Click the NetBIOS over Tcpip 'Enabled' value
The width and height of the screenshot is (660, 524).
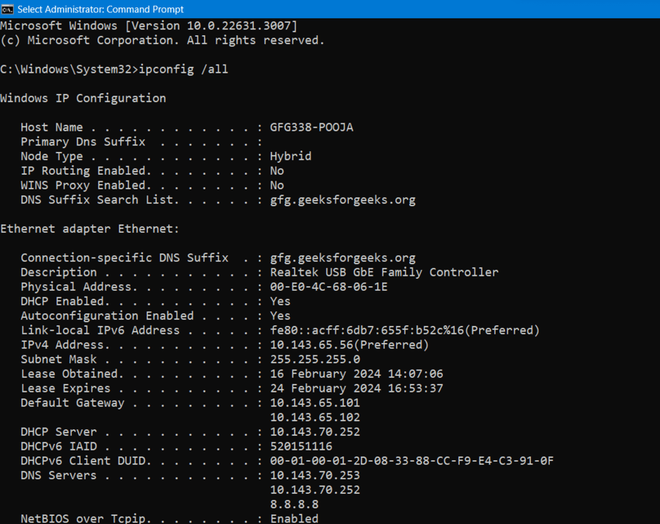294,519
